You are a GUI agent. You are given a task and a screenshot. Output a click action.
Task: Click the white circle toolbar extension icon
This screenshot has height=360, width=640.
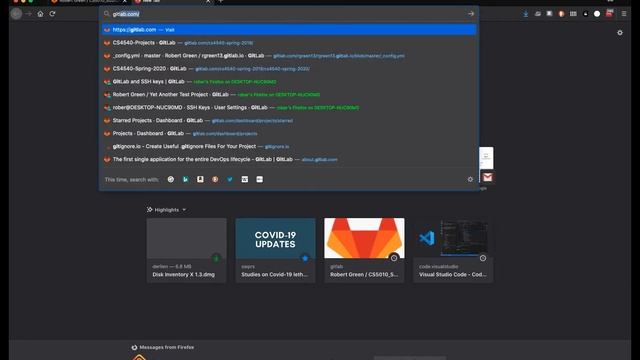pos(597,14)
